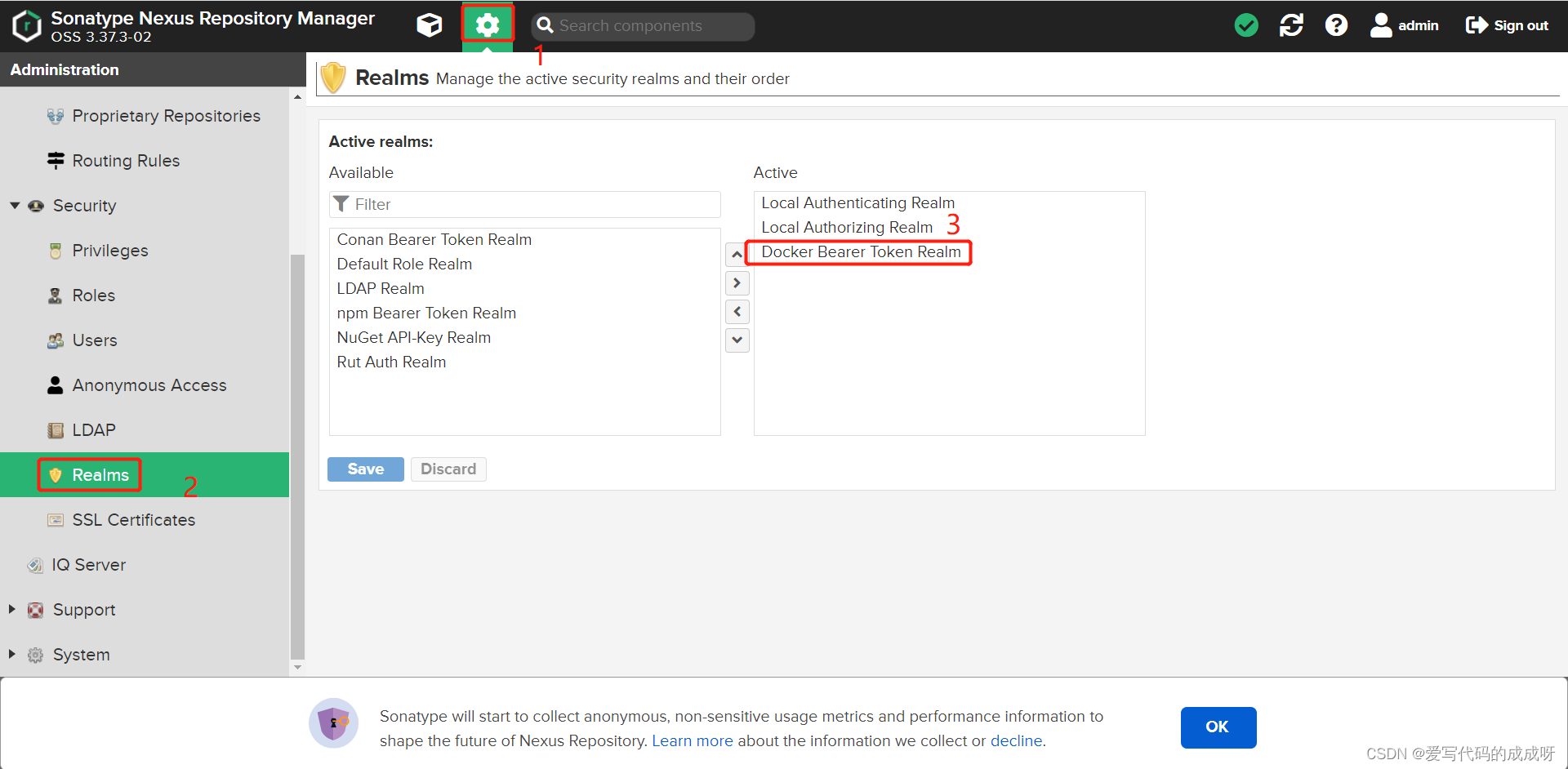The image size is (1568, 769).
Task: Expand the System tree node
Action: tap(11, 654)
